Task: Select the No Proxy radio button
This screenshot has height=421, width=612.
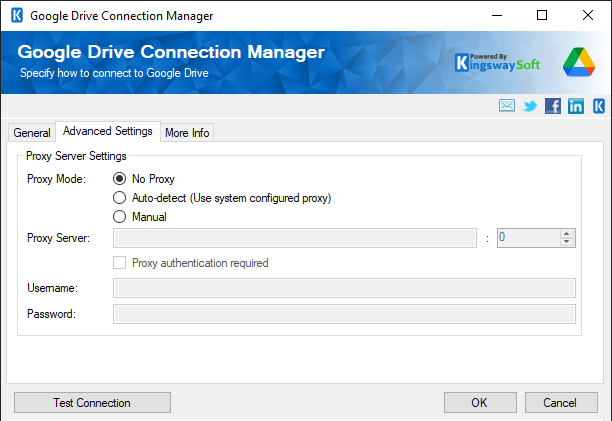Action: [119, 179]
